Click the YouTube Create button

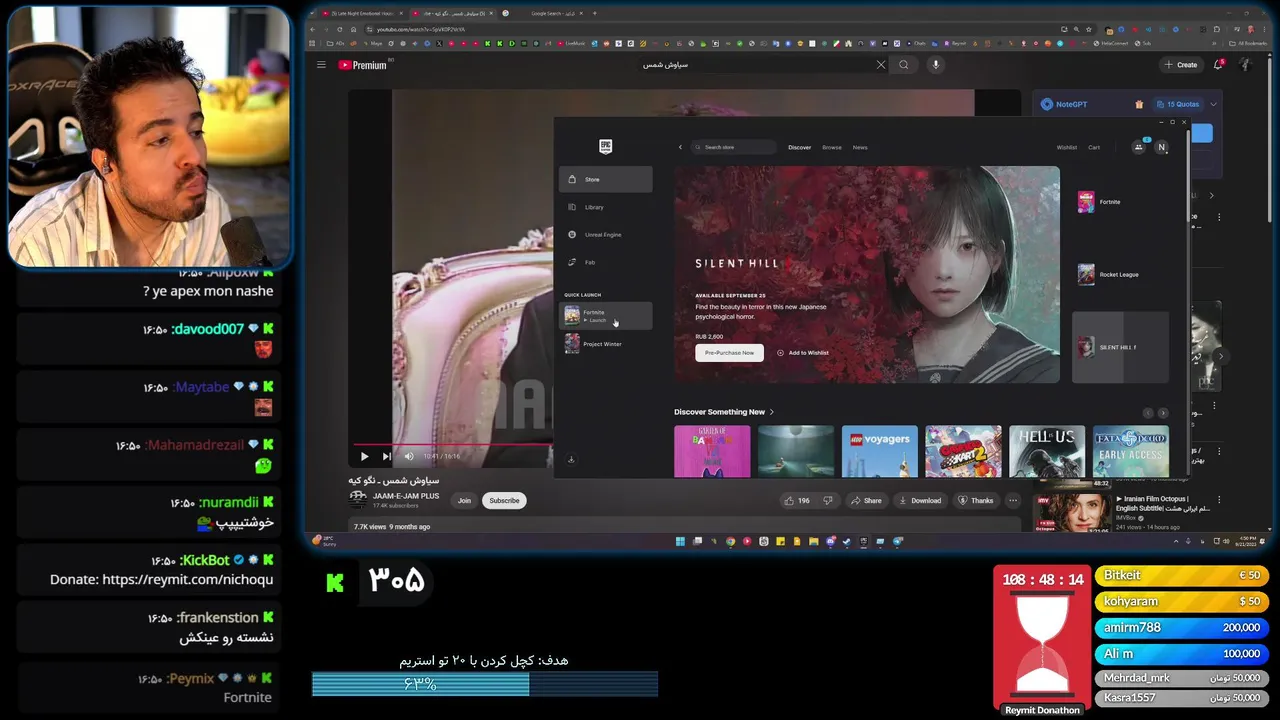click(x=1181, y=65)
